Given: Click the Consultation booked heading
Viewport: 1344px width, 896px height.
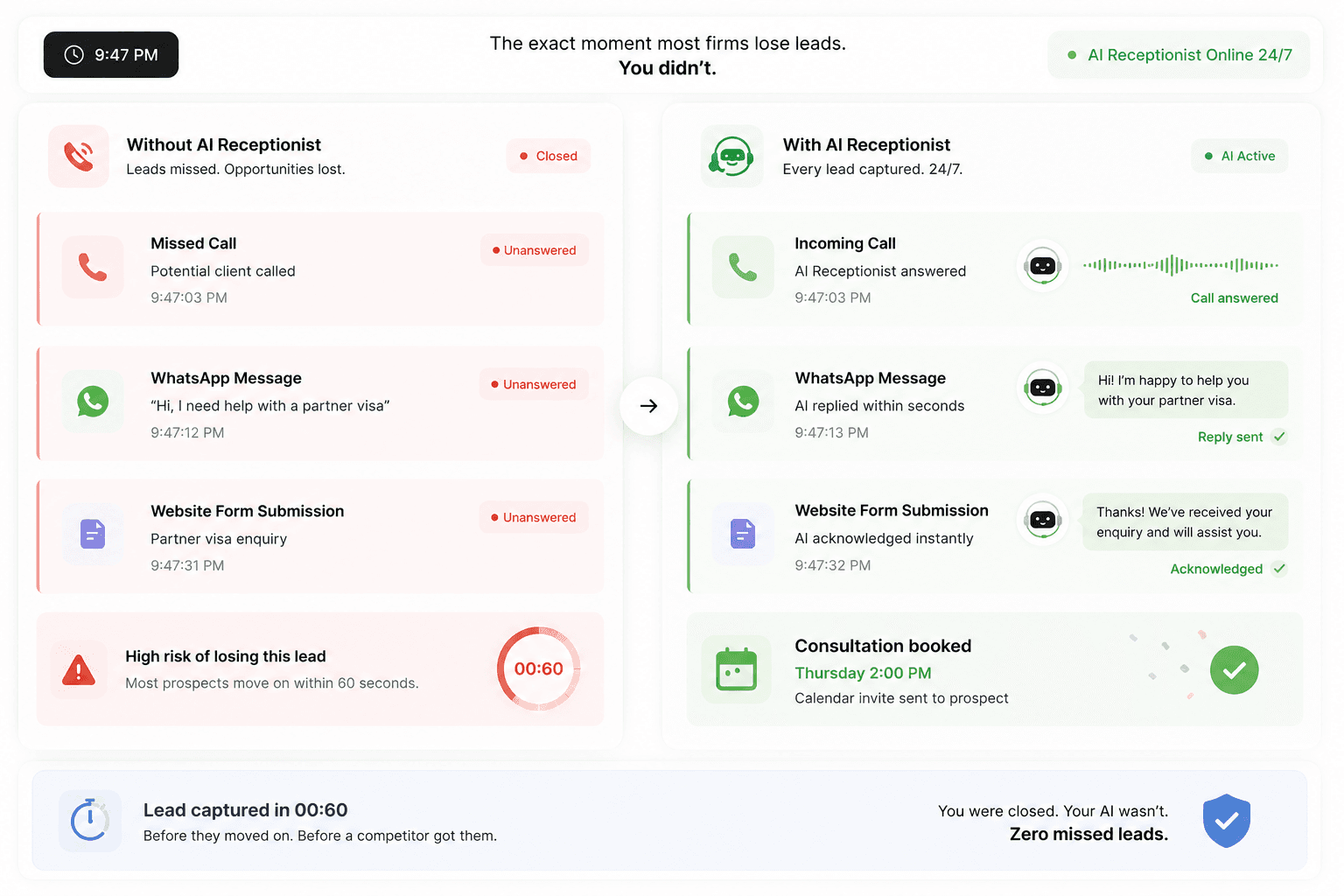Looking at the screenshot, I should coord(883,646).
